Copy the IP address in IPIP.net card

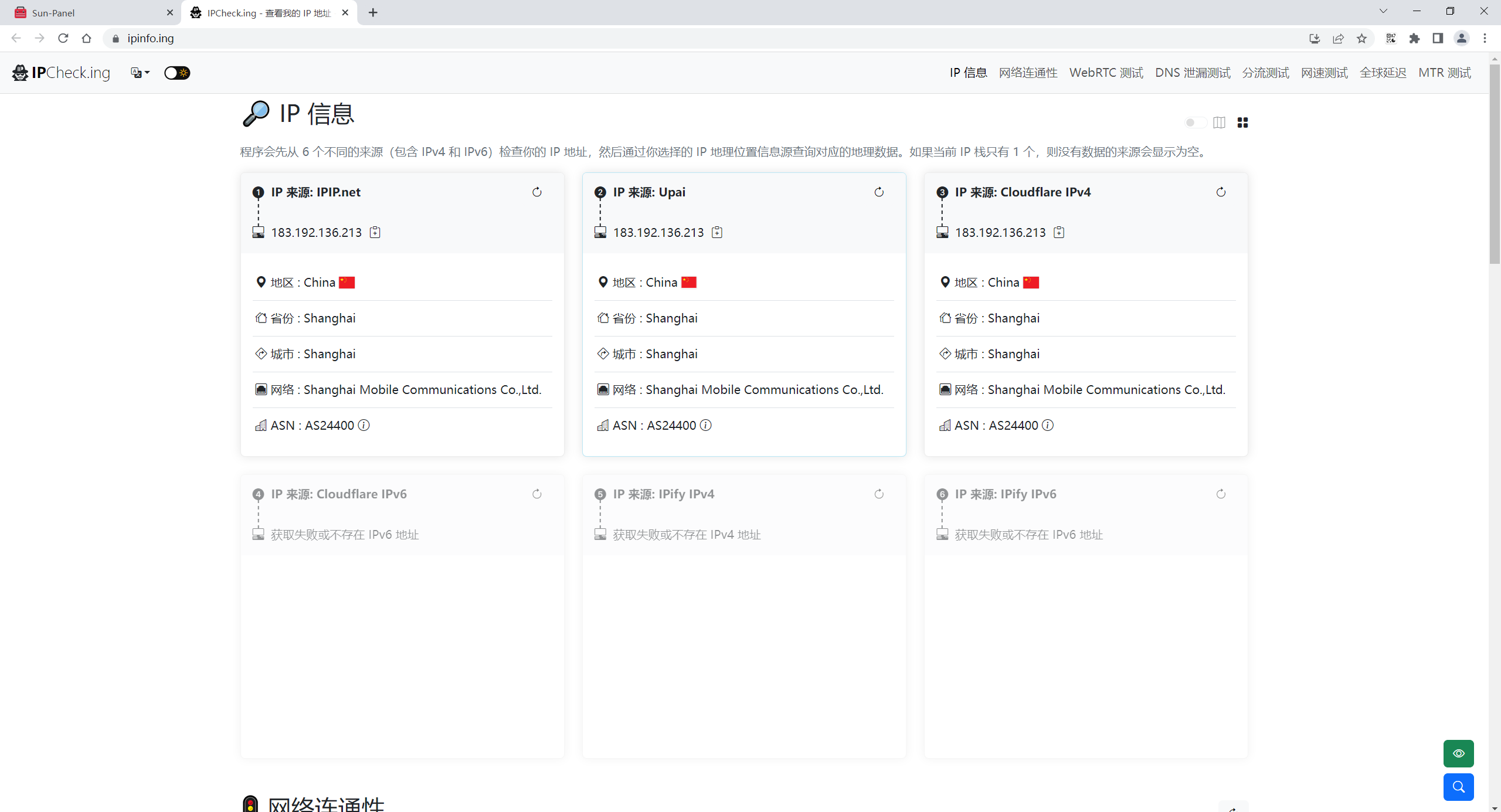click(375, 232)
